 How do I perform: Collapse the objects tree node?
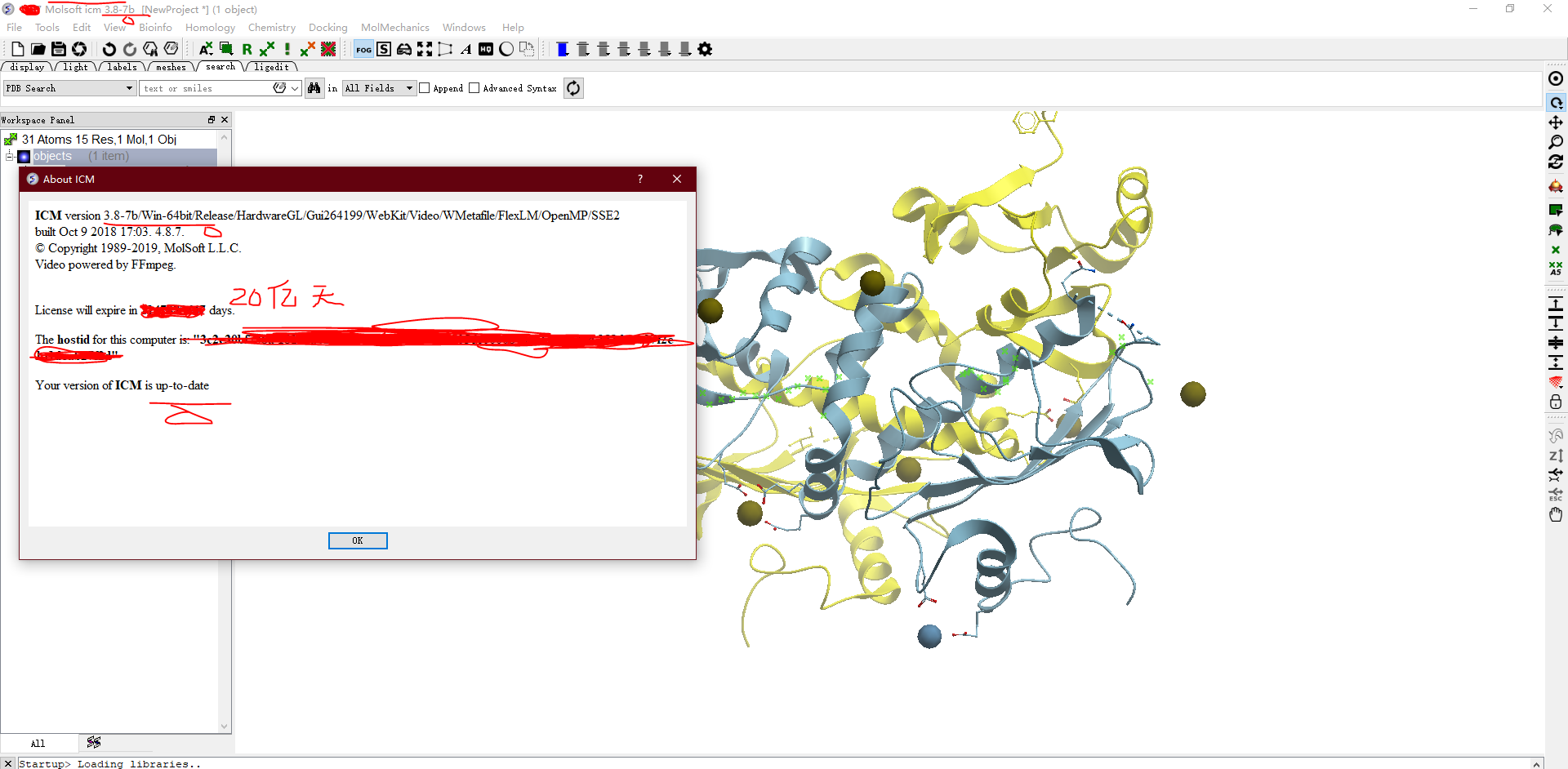click(9, 156)
